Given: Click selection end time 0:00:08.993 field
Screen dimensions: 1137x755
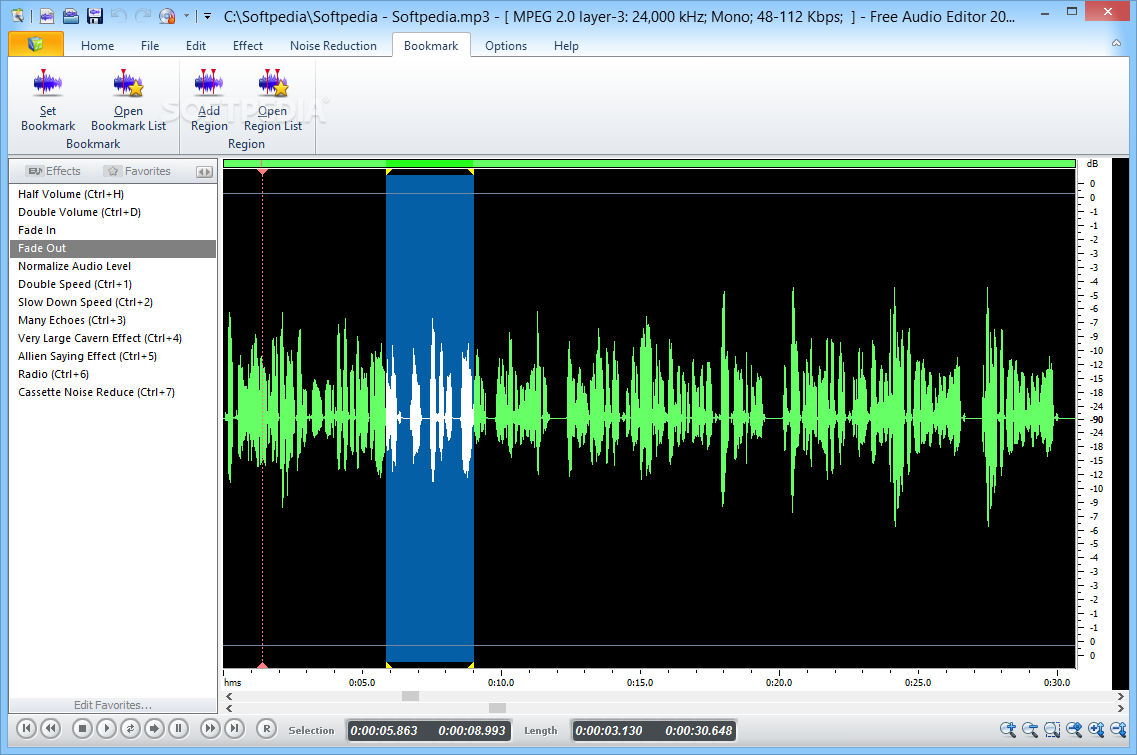Looking at the screenshot, I should 472,731.
